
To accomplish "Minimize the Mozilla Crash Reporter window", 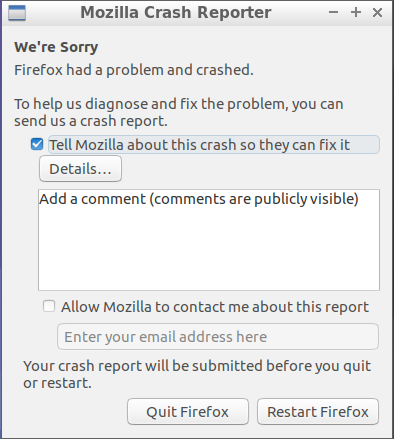I will pyautogui.click(x=333, y=13).
